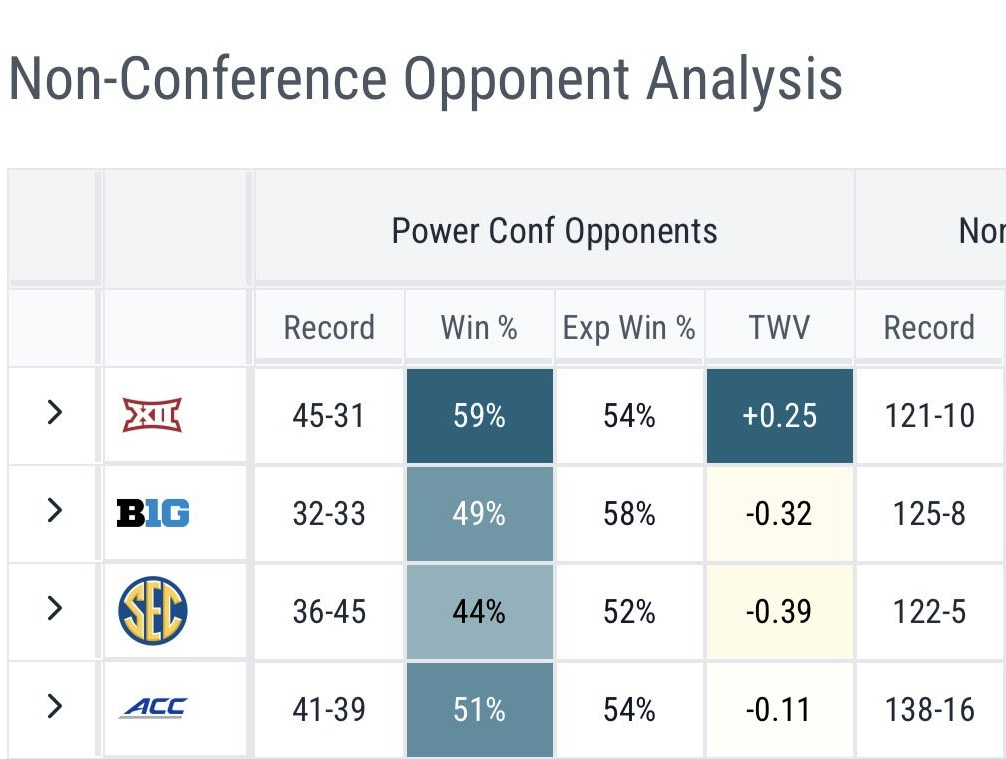Expand the Big 12 row chevron
1006x759 pixels.
pos(55,413)
